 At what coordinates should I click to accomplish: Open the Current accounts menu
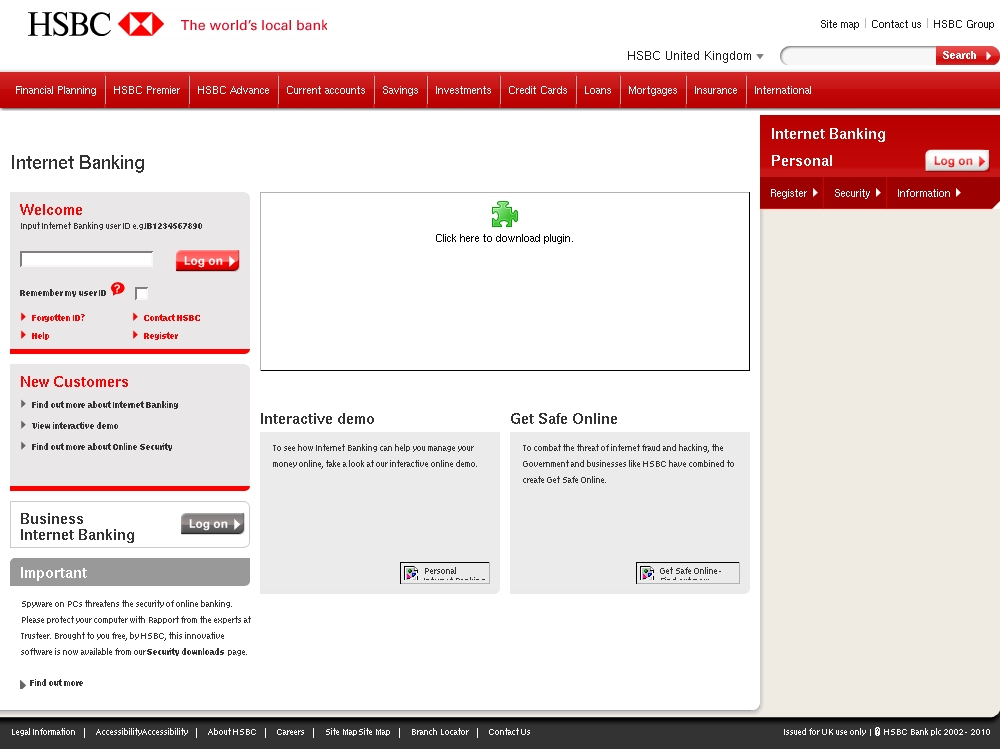(x=326, y=90)
